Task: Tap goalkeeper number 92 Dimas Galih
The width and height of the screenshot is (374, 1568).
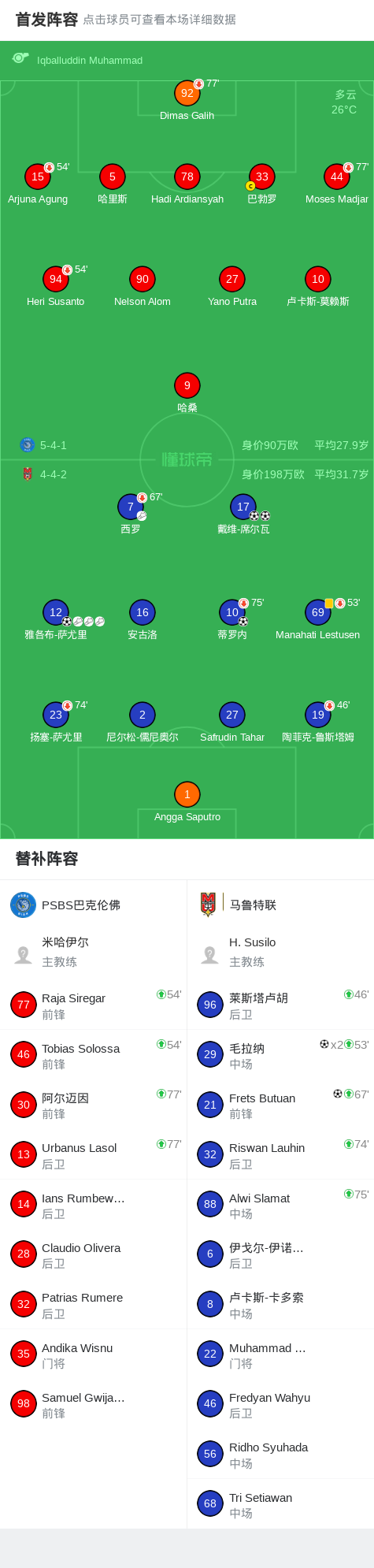Action: [x=187, y=93]
